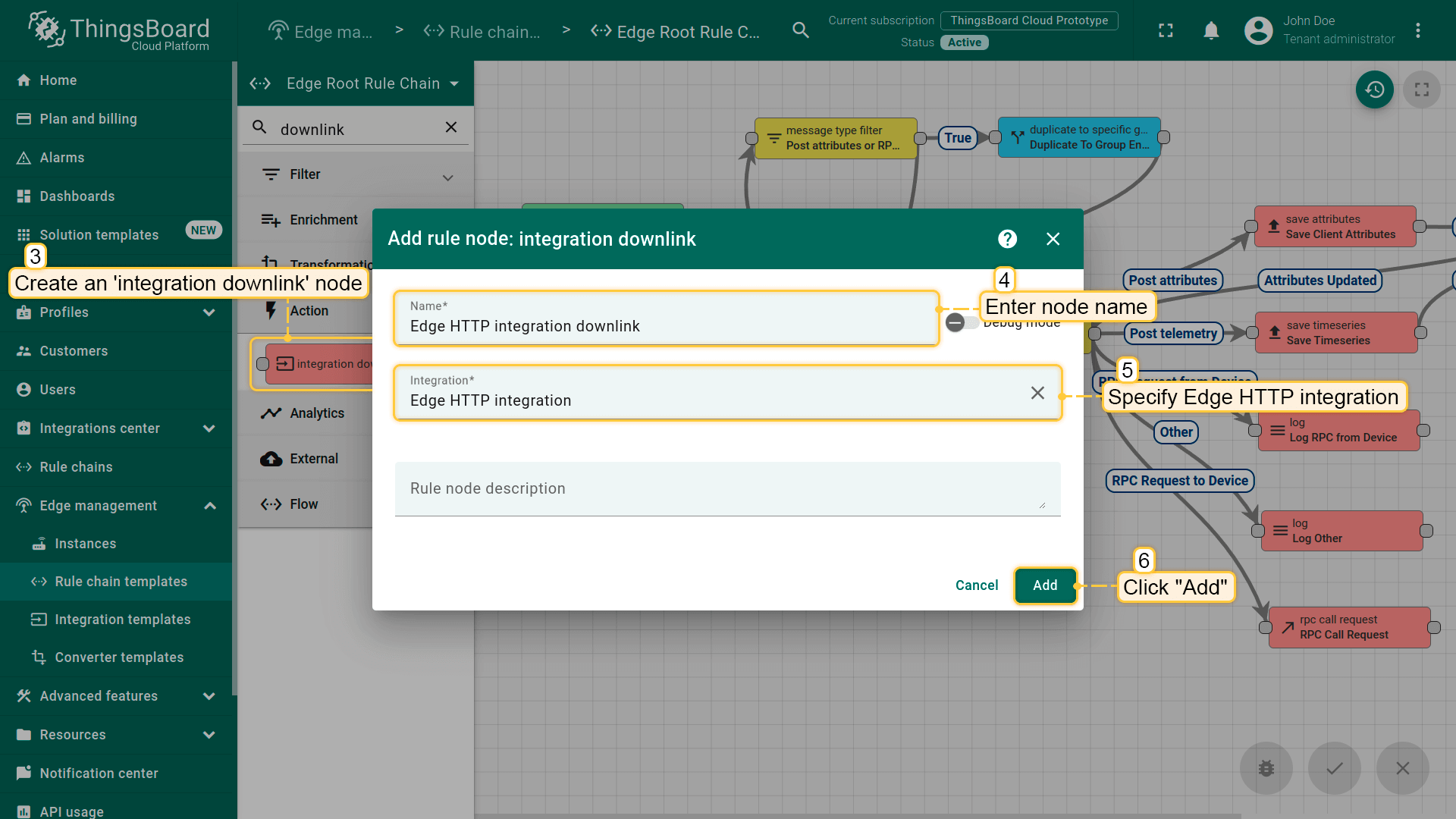Open the three-dot user menu
1456x819 pixels.
click(x=1417, y=30)
